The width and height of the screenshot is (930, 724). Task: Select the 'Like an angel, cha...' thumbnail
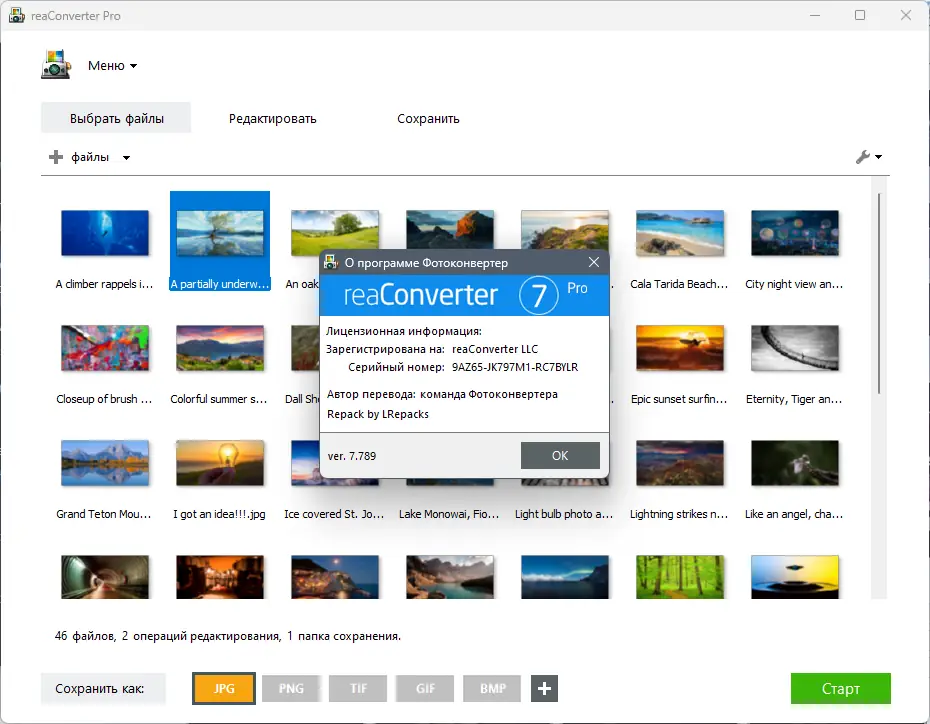795,463
